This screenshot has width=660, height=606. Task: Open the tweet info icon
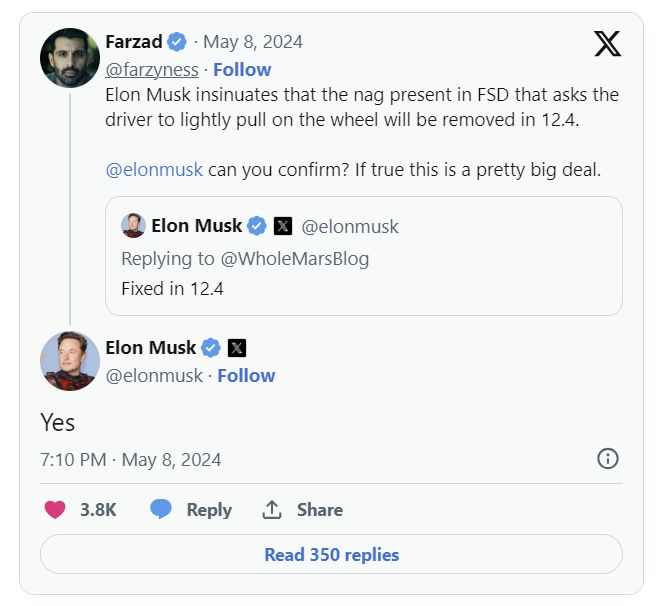(x=607, y=459)
